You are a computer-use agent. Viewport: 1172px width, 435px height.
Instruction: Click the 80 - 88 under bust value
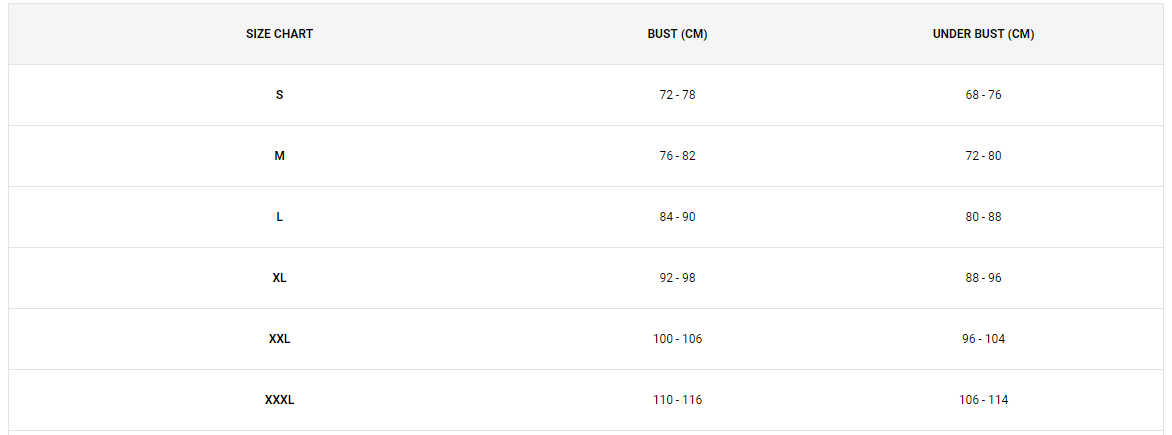pyautogui.click(x=984, y=217)
